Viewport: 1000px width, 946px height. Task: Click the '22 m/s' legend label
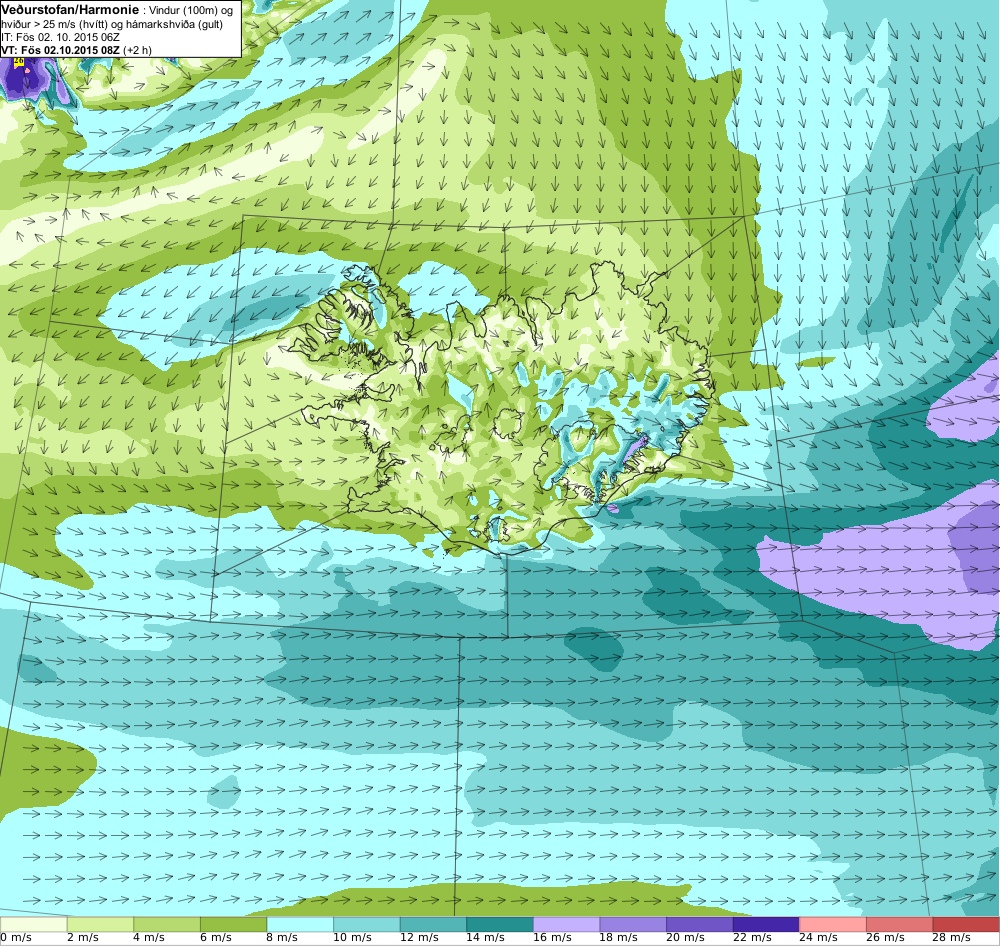click(753, 938)
